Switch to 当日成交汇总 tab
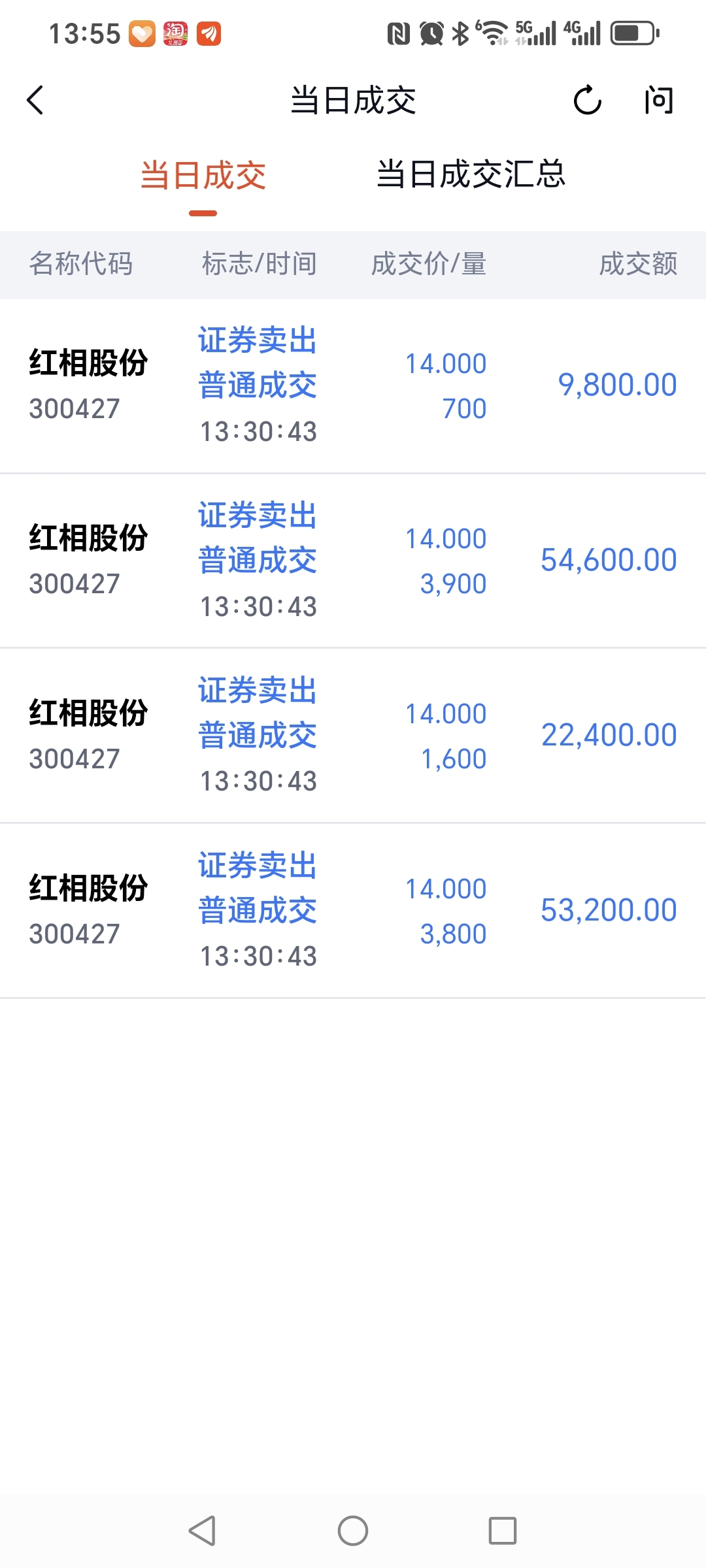The image size is (706, 1568). pos(471,174)
